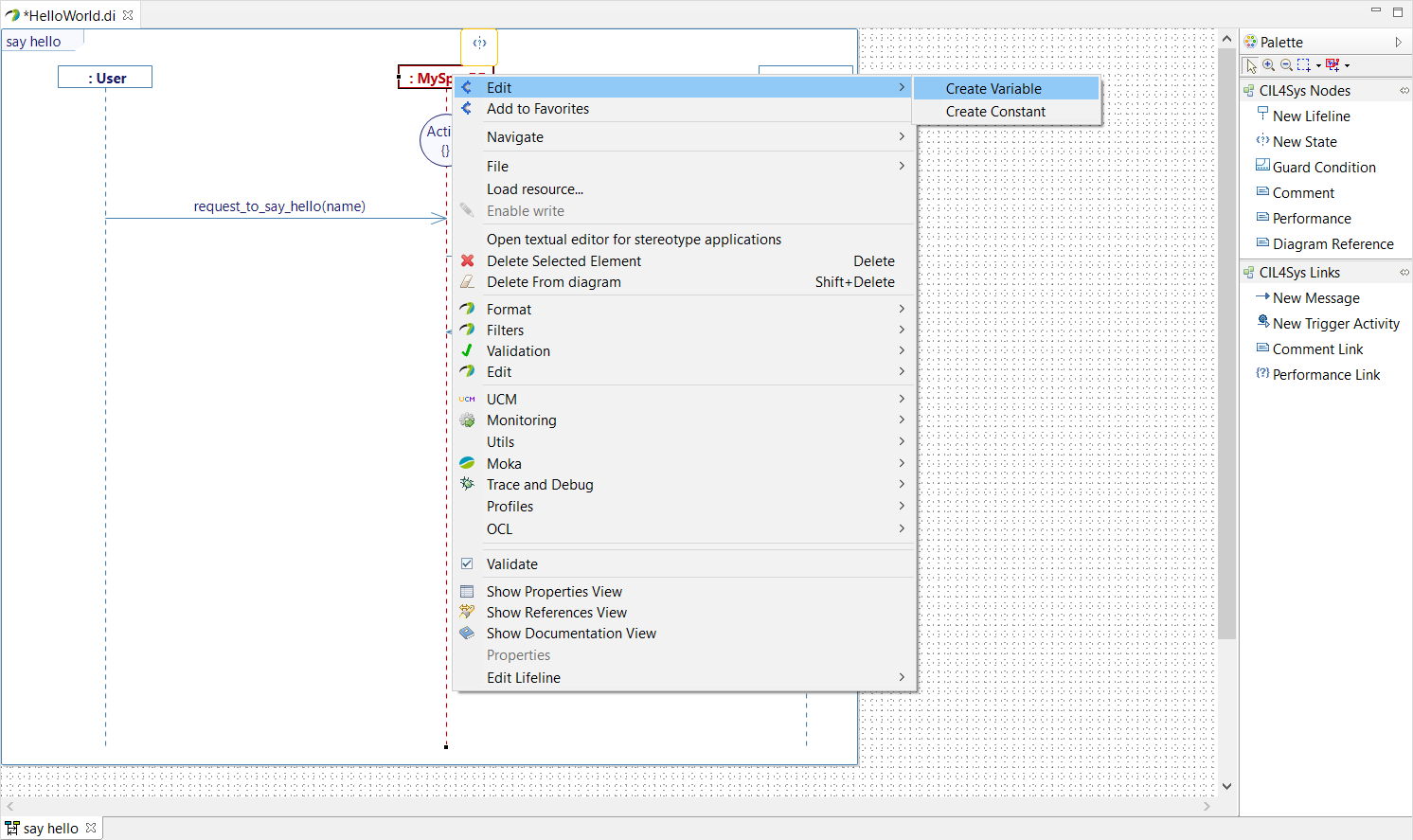
Task: Select the User lifeline header
Action: click(x=105, y=78)
